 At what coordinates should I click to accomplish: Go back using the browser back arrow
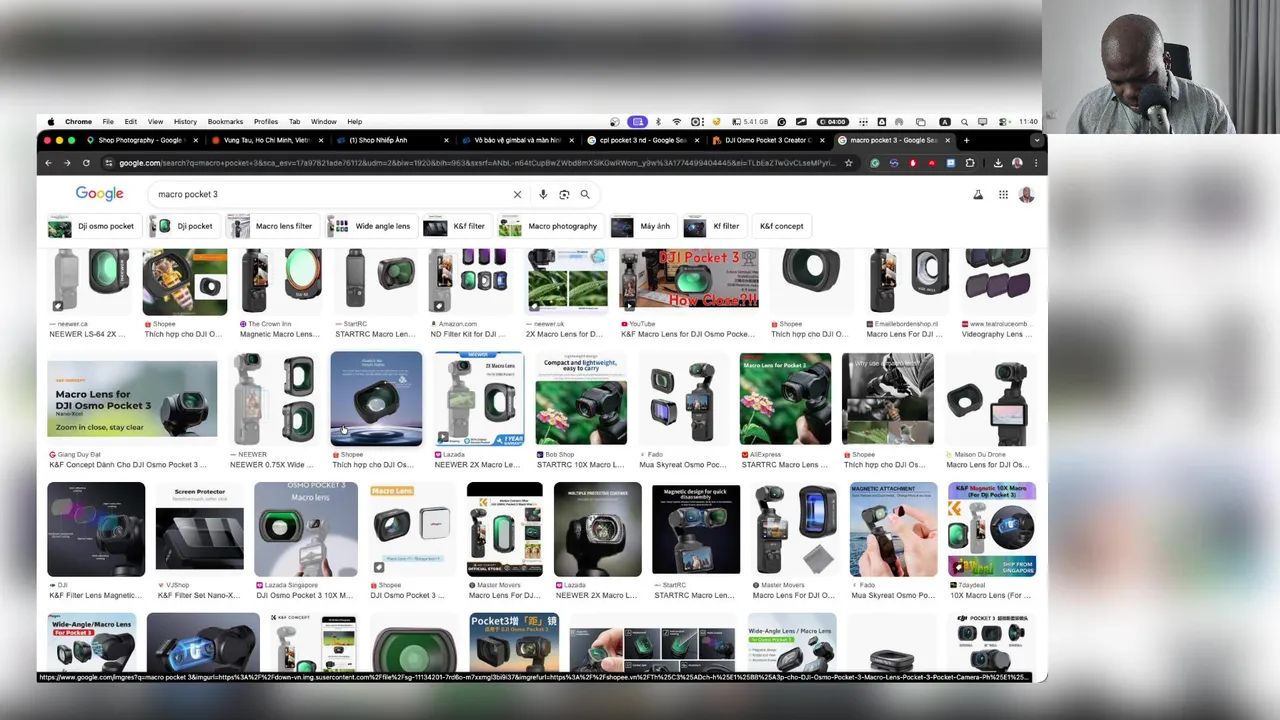[x=48, y=163]
